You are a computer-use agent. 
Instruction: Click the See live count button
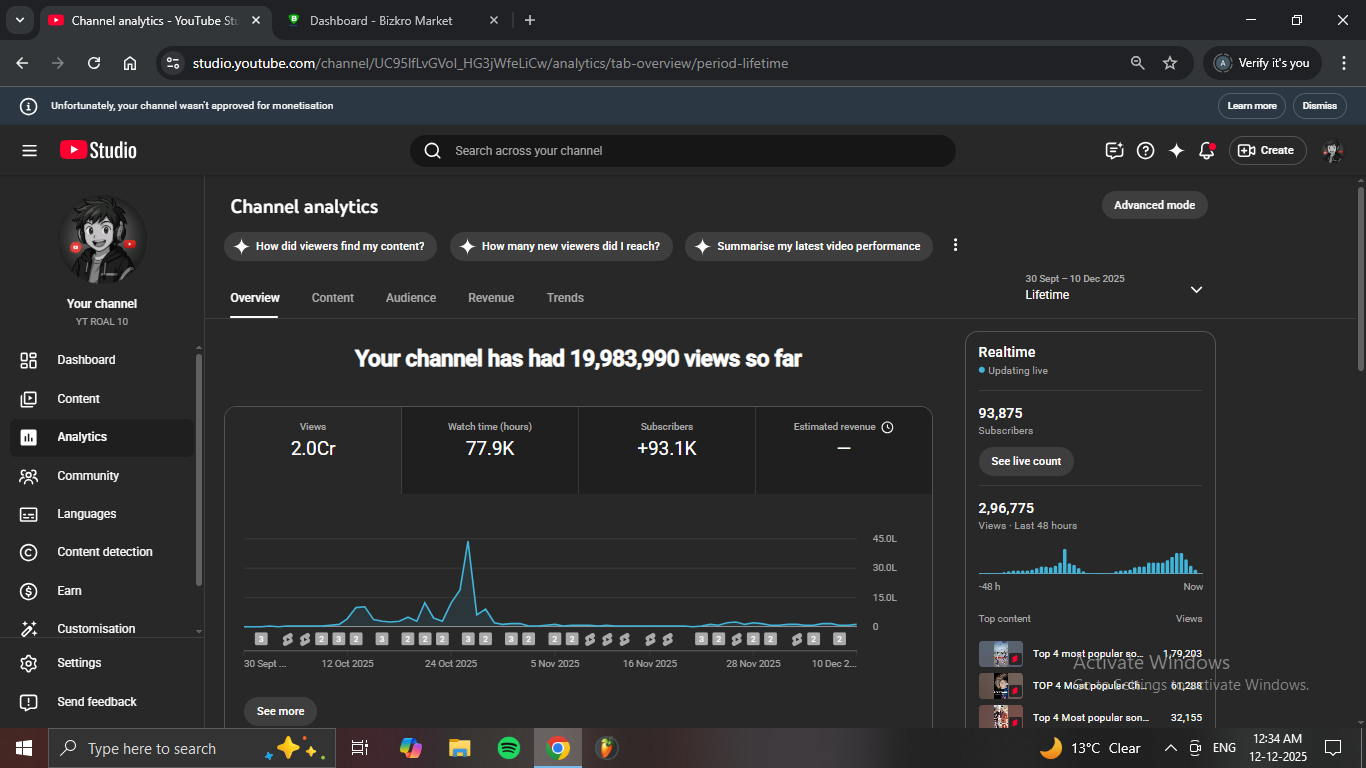coord(1026,461)
